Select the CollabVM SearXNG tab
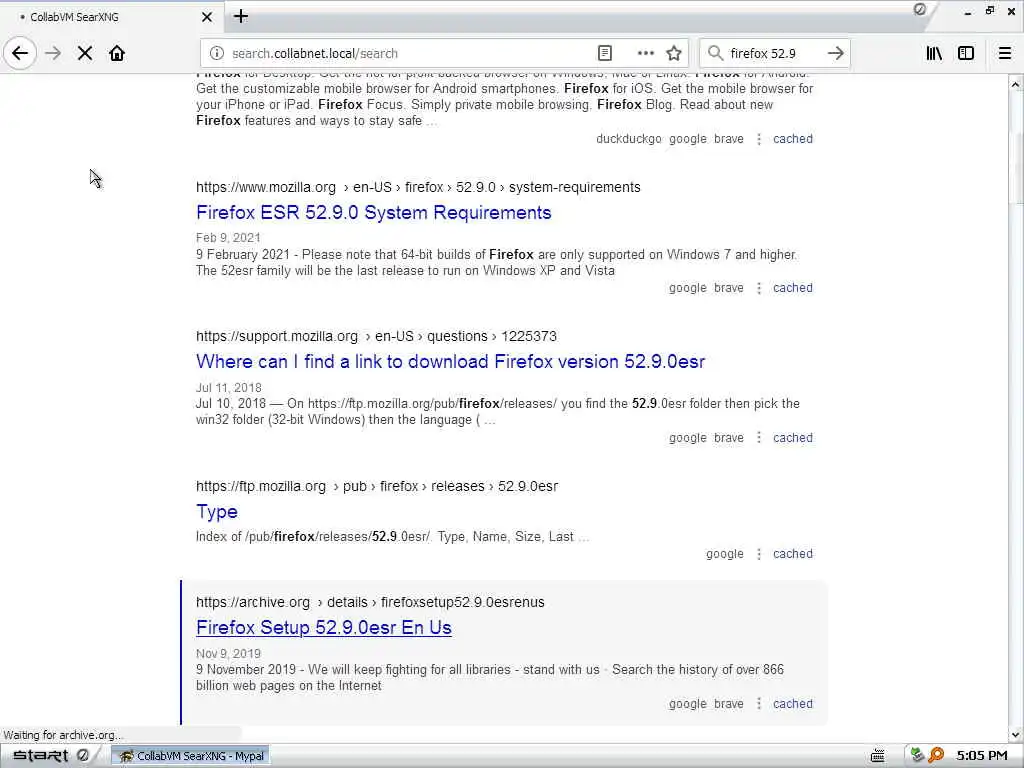This screenshot has width=1024, height=768. (x=112, y=17)
